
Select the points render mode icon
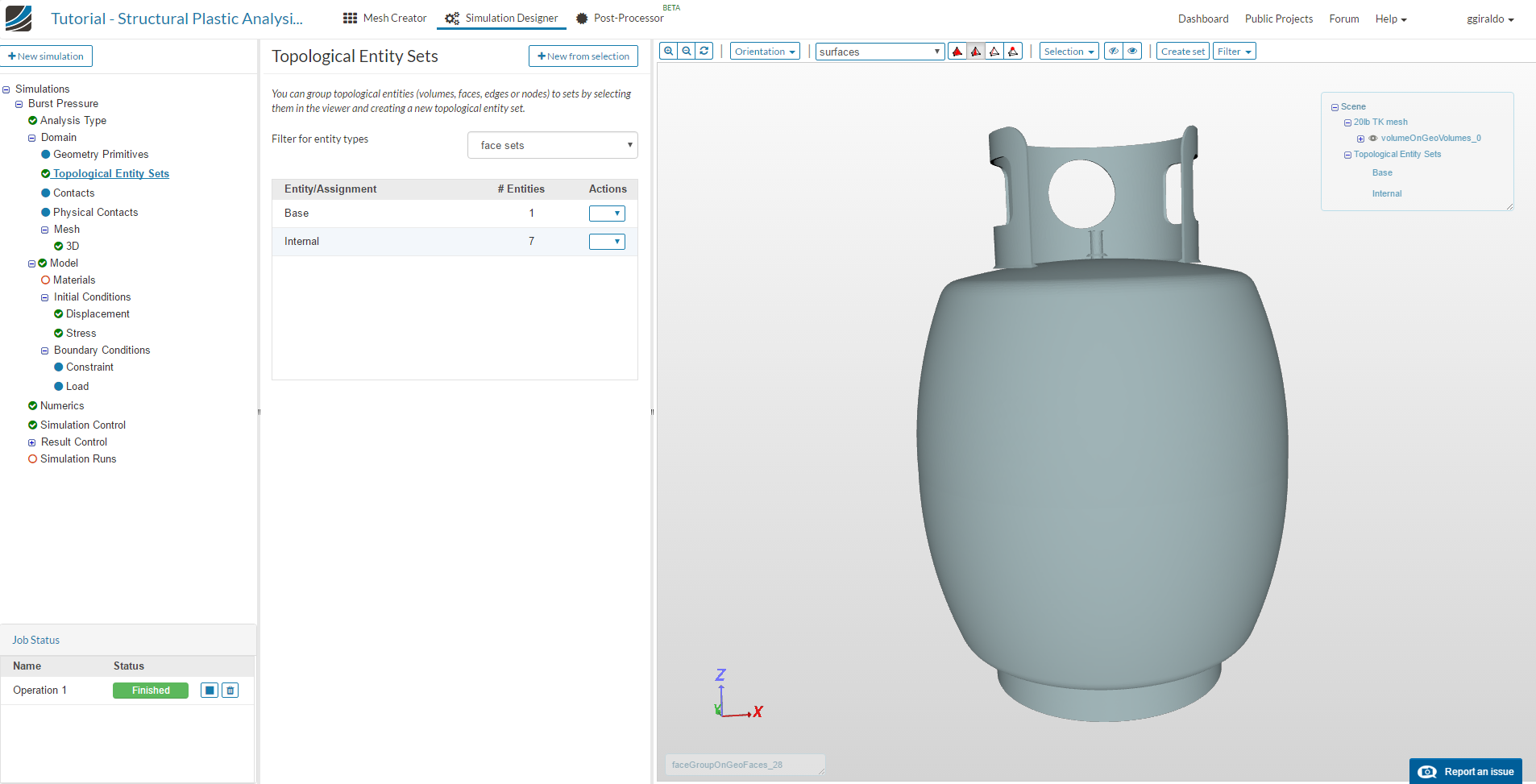point(1013,52)
